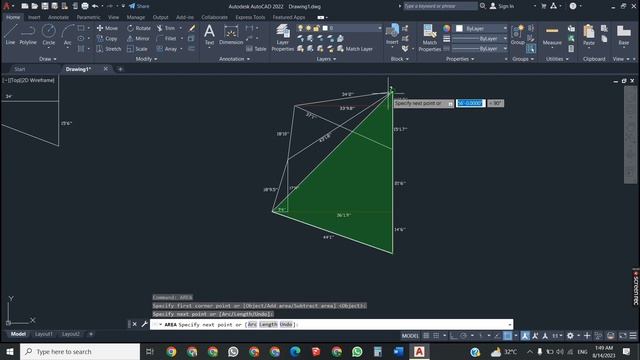Click the Mirror tool

pos(138,38)
